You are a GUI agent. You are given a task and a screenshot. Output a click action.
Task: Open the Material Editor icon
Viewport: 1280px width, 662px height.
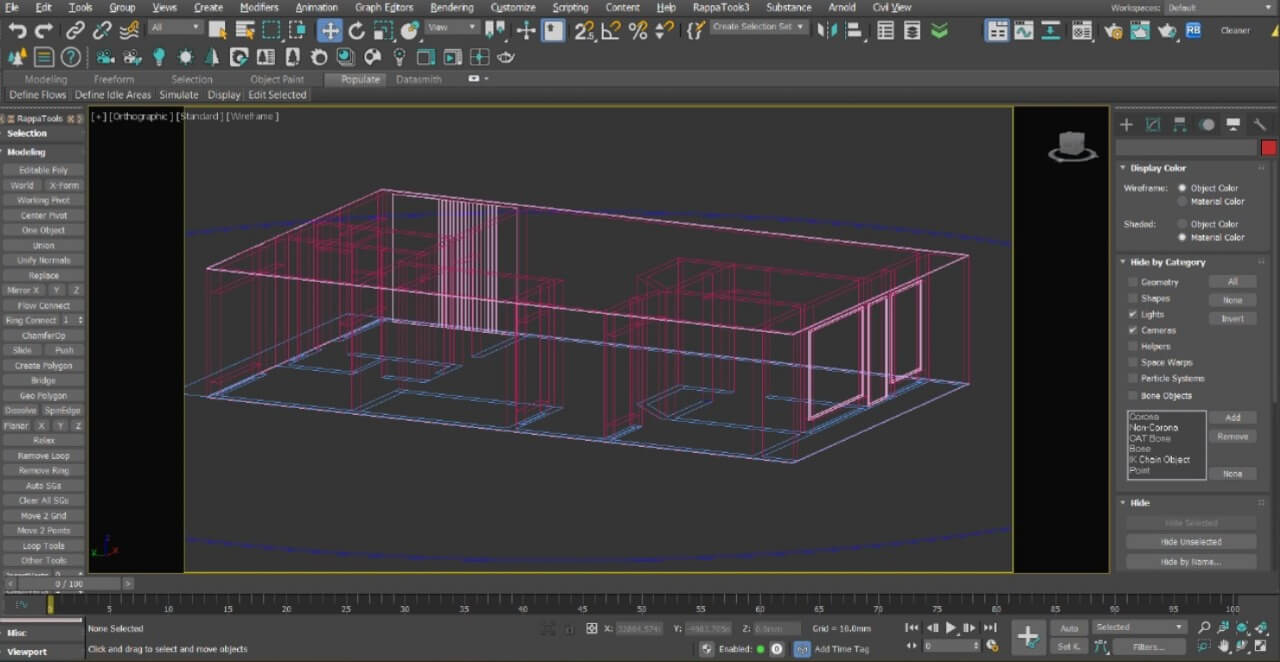coord(1081,31)
